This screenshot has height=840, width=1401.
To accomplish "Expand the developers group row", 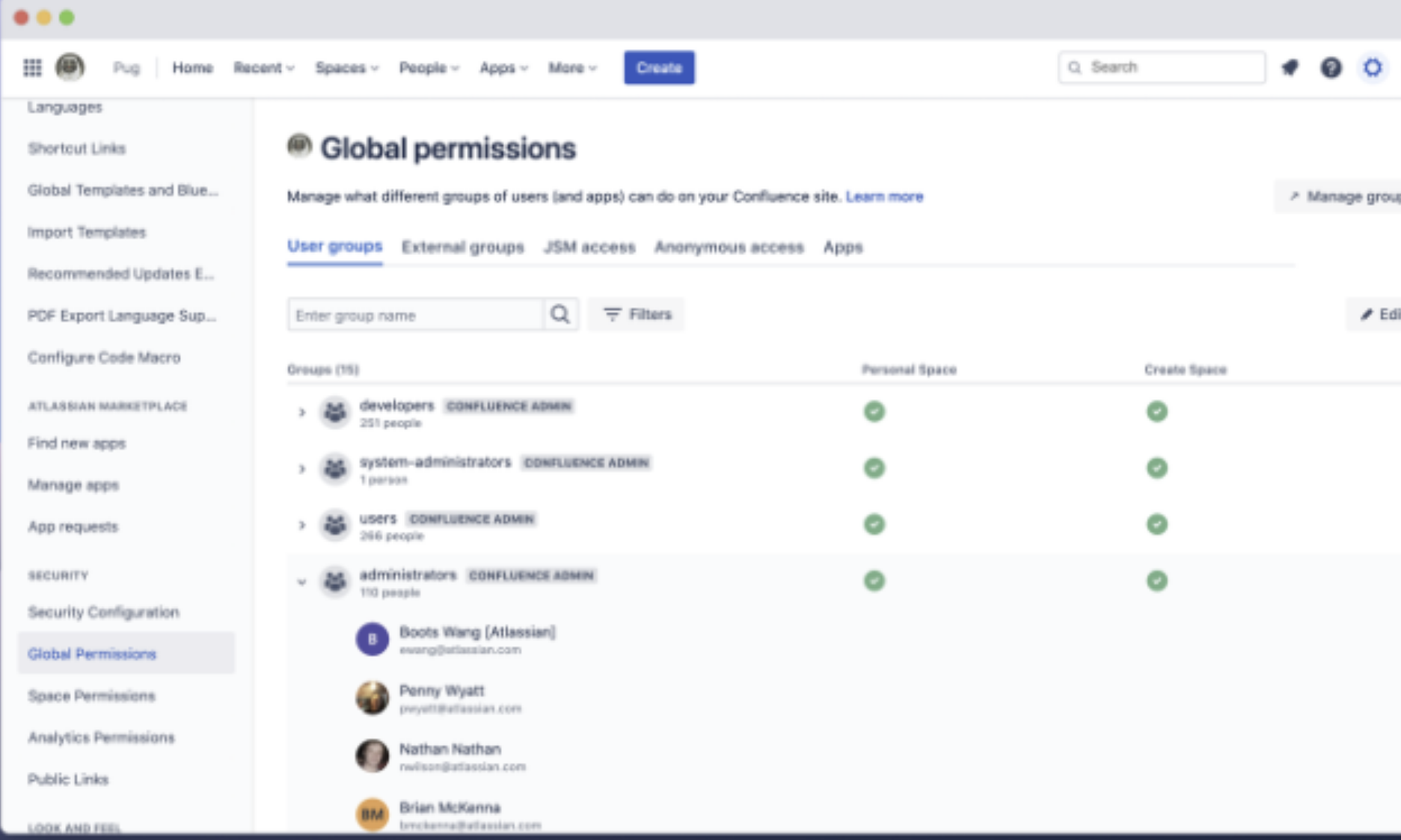I will point(301,412).
